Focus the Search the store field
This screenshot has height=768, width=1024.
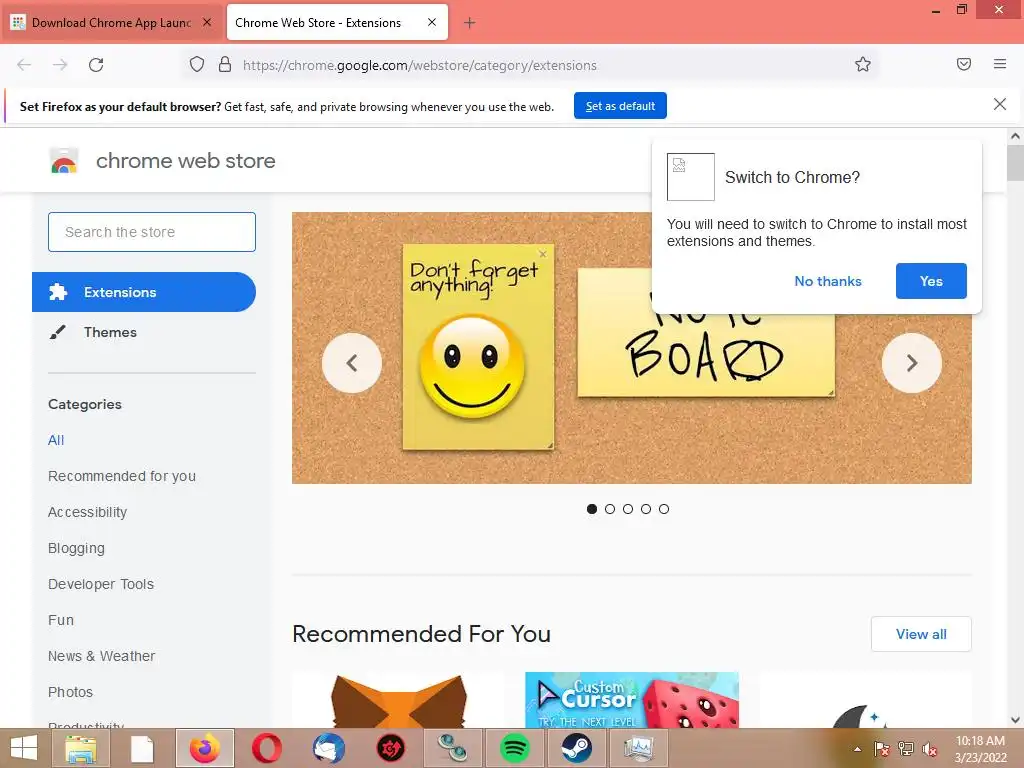pyautogui.click(x=152, y=232)
